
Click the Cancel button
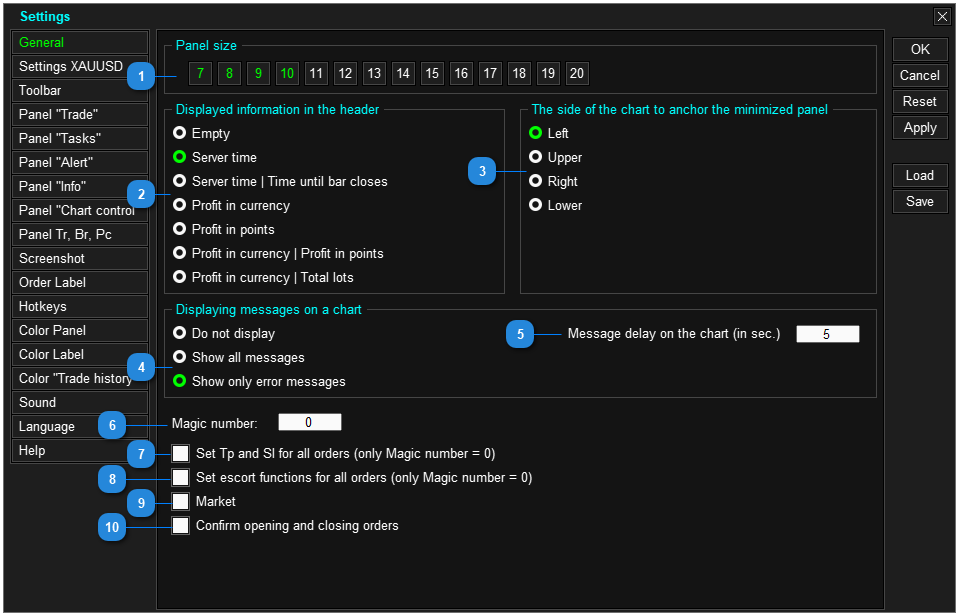click(x=920, y=76)
